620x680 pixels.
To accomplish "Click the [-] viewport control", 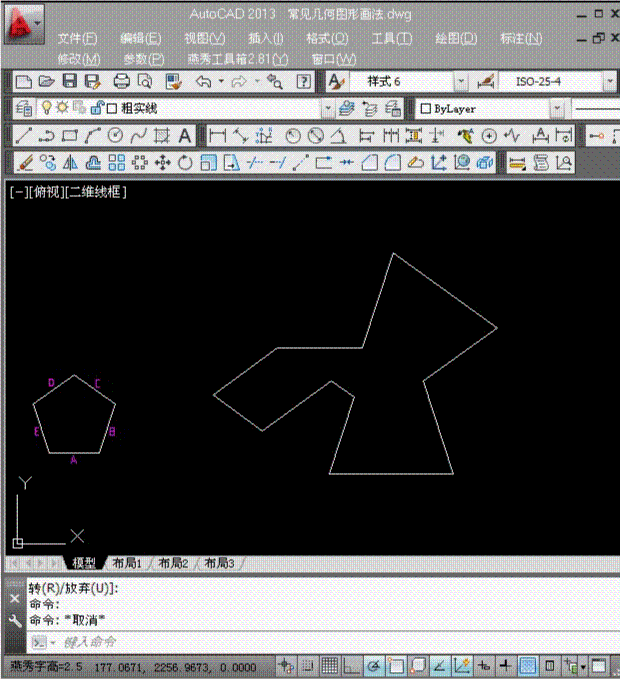I will click(x=19, y=192).
